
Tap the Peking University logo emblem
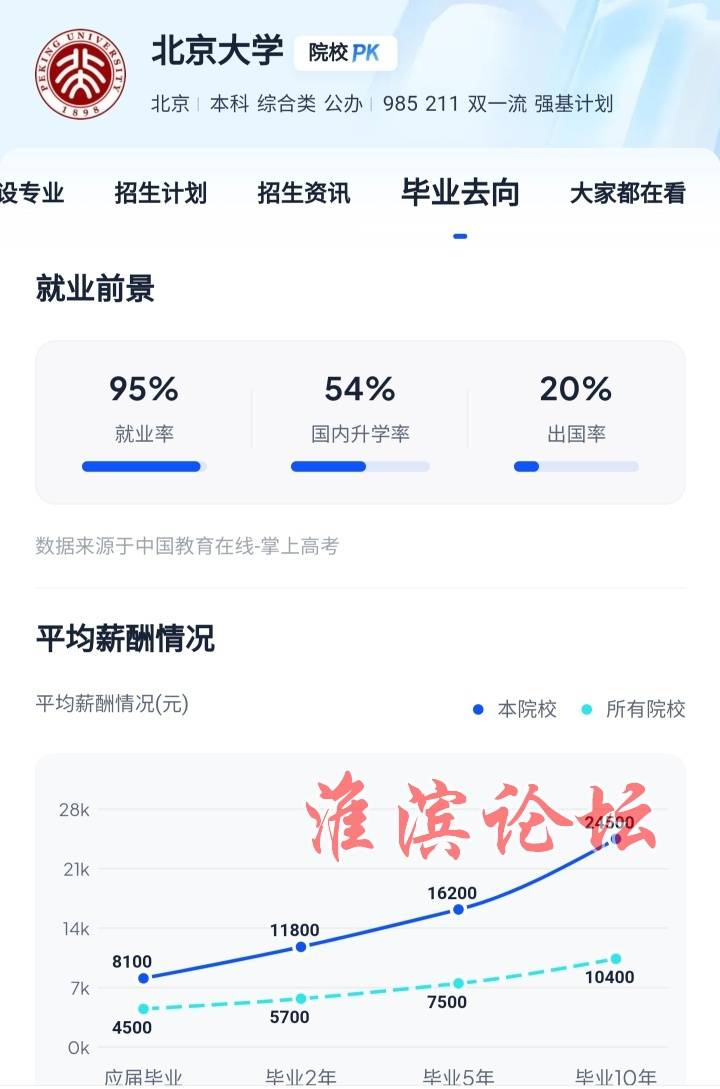(81, 74)
